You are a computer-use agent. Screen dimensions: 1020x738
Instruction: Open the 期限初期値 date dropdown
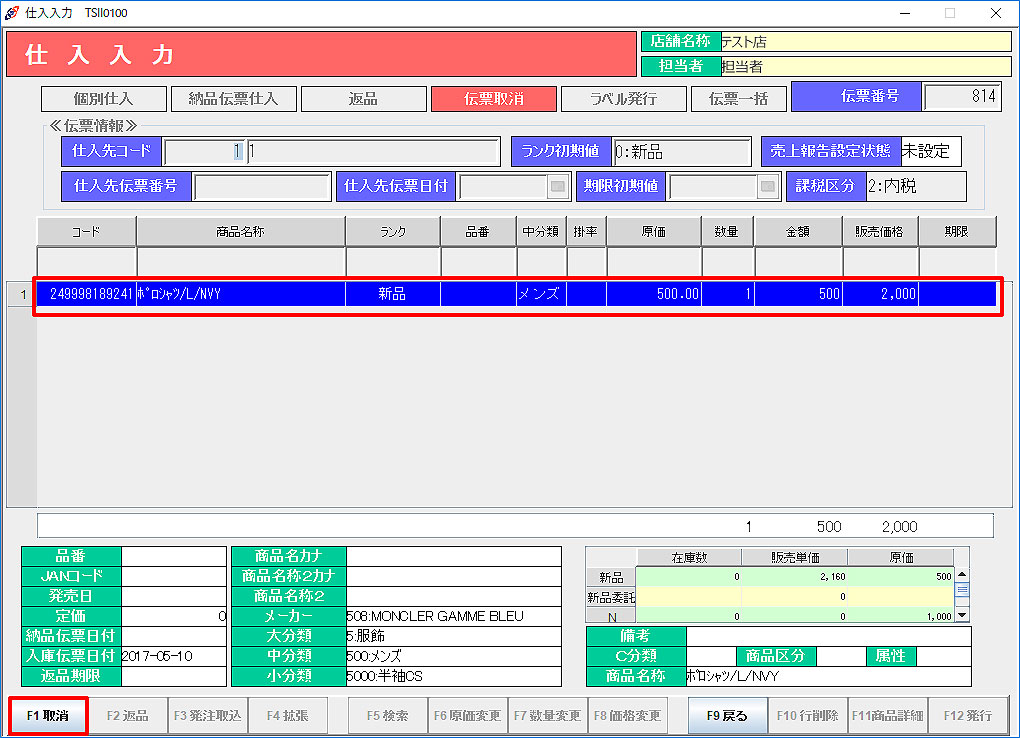pyautogui.click(x=767, y=187)
